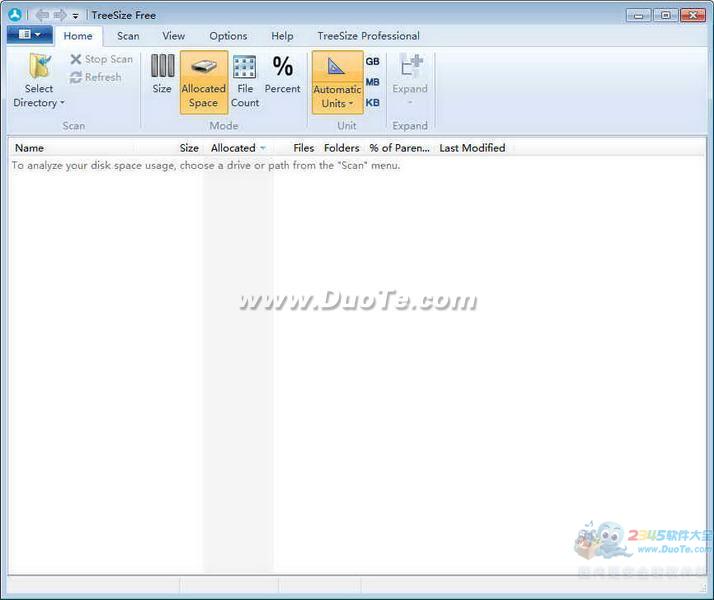Open the Expand dropdown arrow
The image size is (714, 600).
point(410,102)
